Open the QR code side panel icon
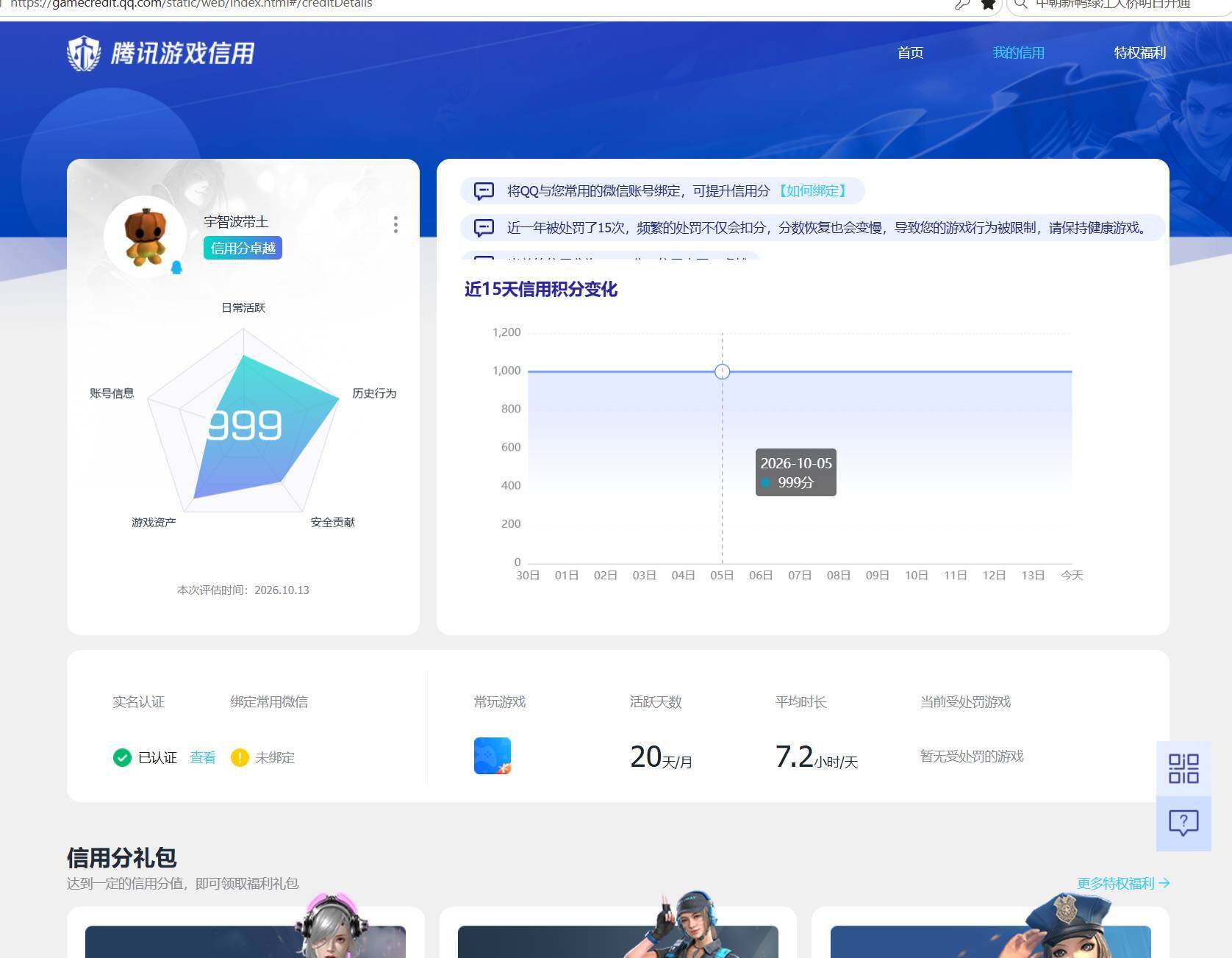Viewport: 1232px width, 958px height. (x=1183, y=768)
